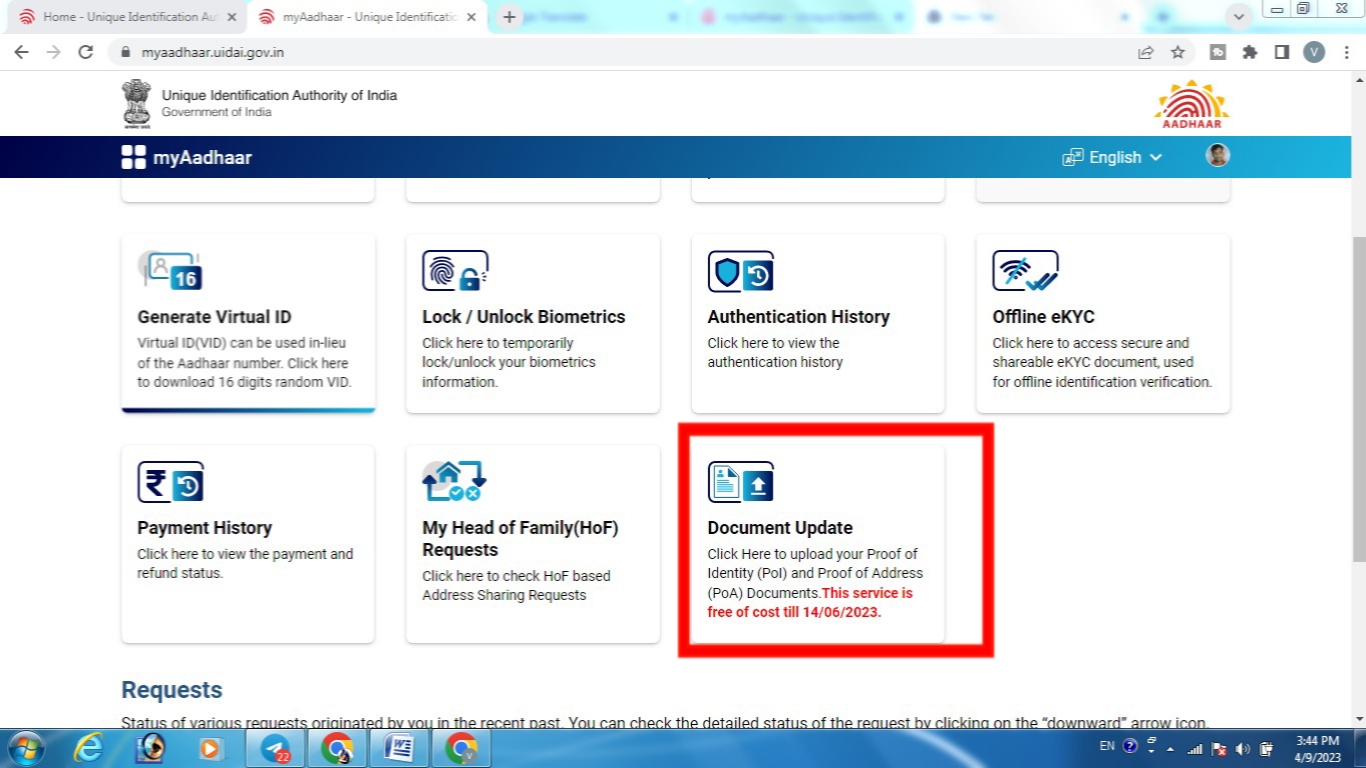
Task: Click the 'Click here to view the authentication history' text
Action: (x=775, y=352)
